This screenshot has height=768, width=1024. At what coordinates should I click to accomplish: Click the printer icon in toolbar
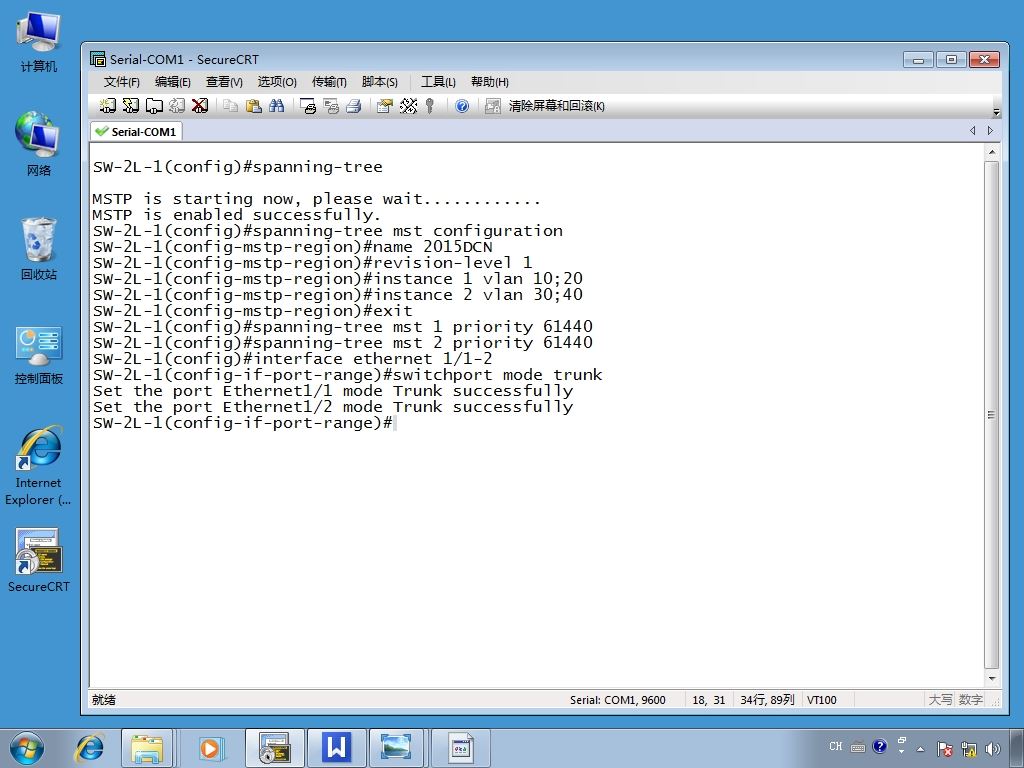click(x=354, y=106)
